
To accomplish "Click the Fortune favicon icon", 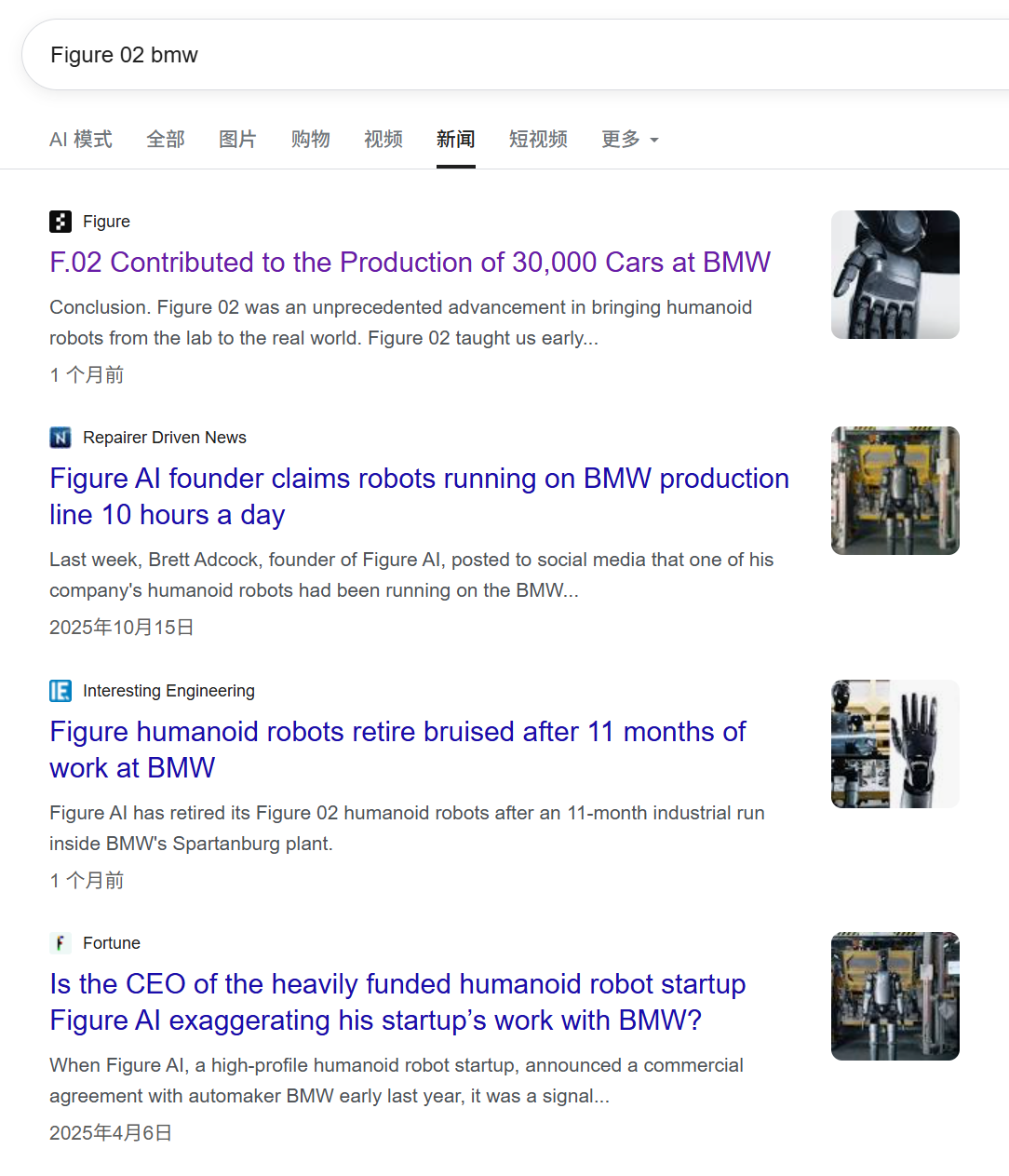I will tap(61, 943).
